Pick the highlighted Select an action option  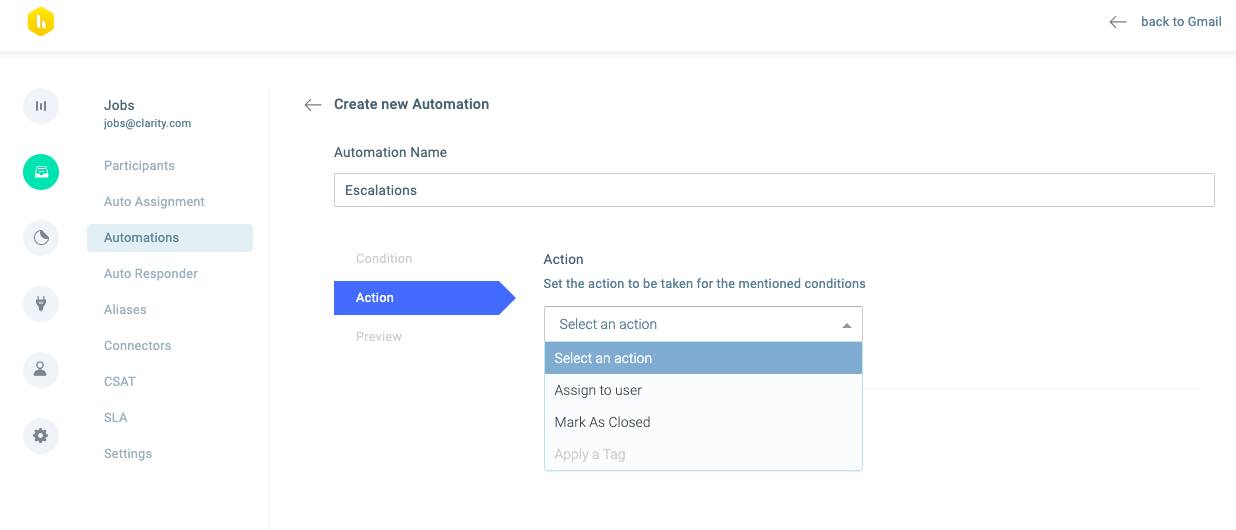[703, 358]
